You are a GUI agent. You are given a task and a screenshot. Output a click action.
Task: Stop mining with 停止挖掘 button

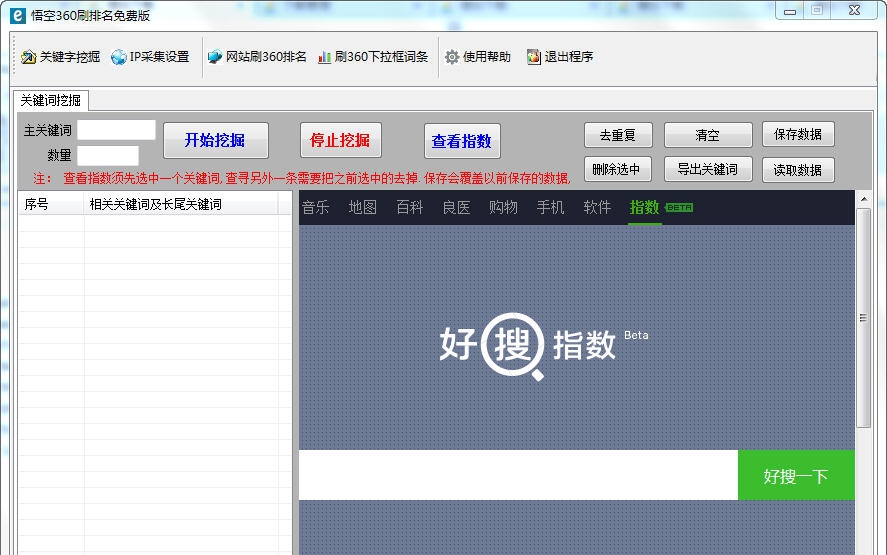[x=341, y=140]
